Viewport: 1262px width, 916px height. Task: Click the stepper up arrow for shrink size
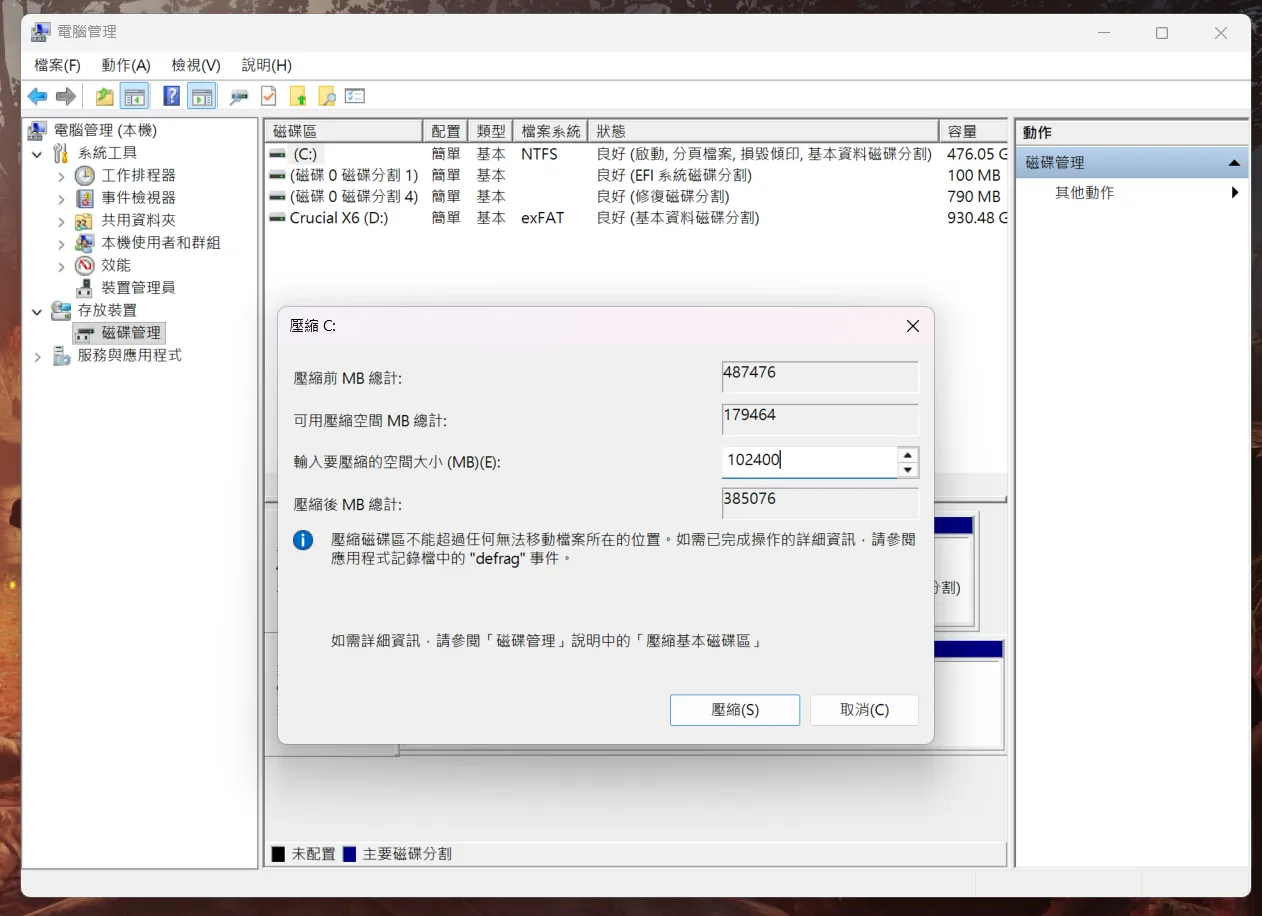click(x=907, y=455)
